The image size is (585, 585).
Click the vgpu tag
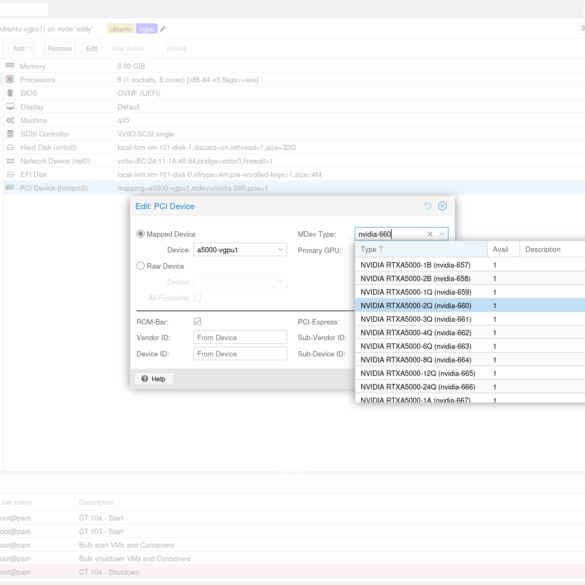pos(147,29)
